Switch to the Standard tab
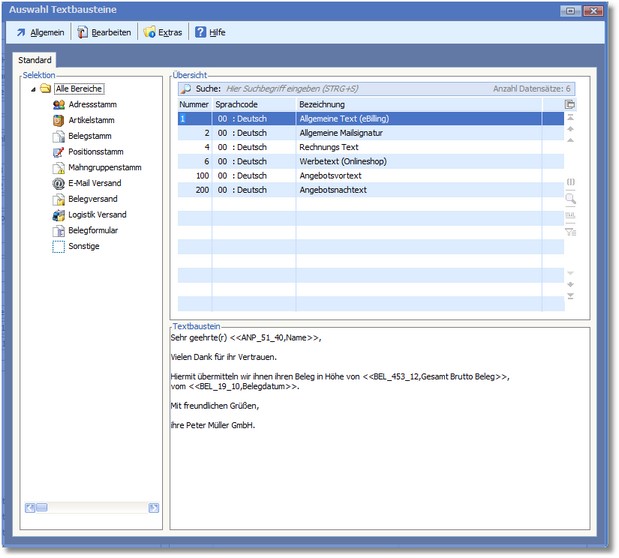 (35, 61)
